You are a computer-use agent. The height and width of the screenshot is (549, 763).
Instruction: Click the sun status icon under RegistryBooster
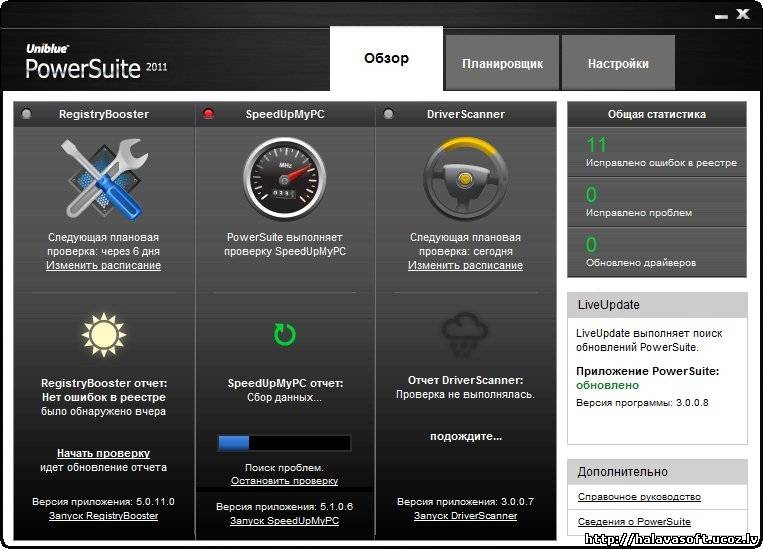click(103, 333)
